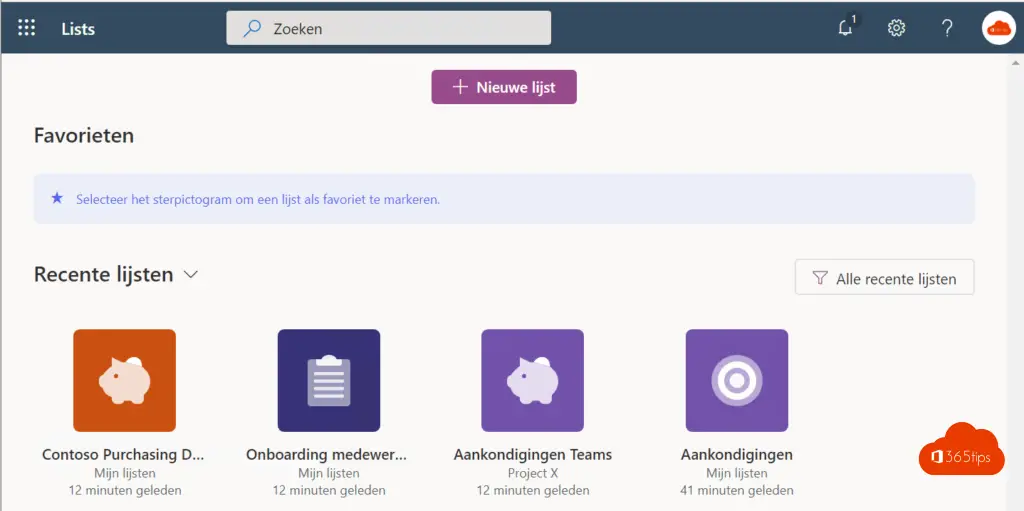The image size is (1024, 511).
Task: Click the Zoeken search field
Action: point(389,28)
